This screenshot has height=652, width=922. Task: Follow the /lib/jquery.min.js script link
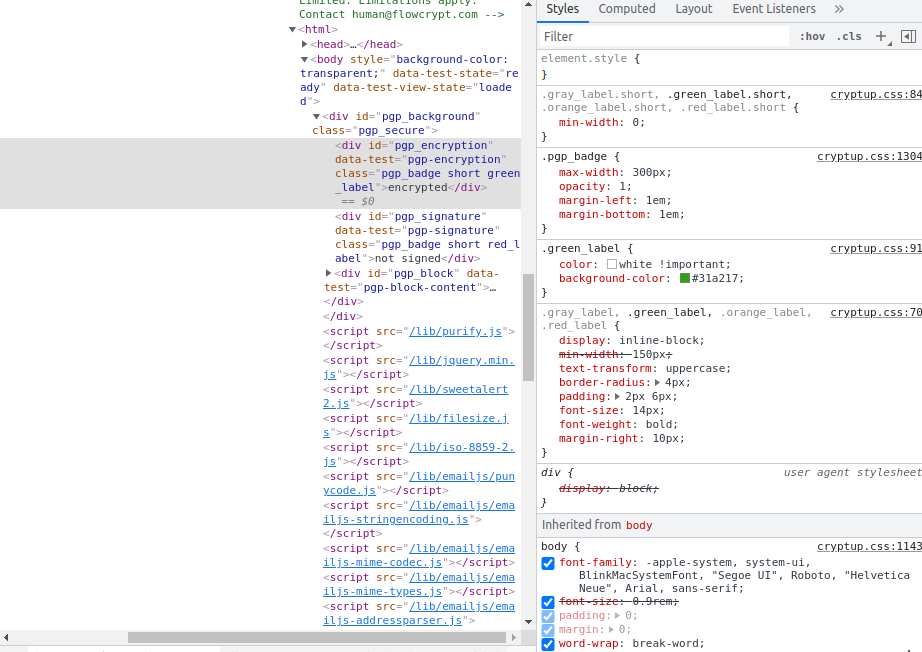462,360
